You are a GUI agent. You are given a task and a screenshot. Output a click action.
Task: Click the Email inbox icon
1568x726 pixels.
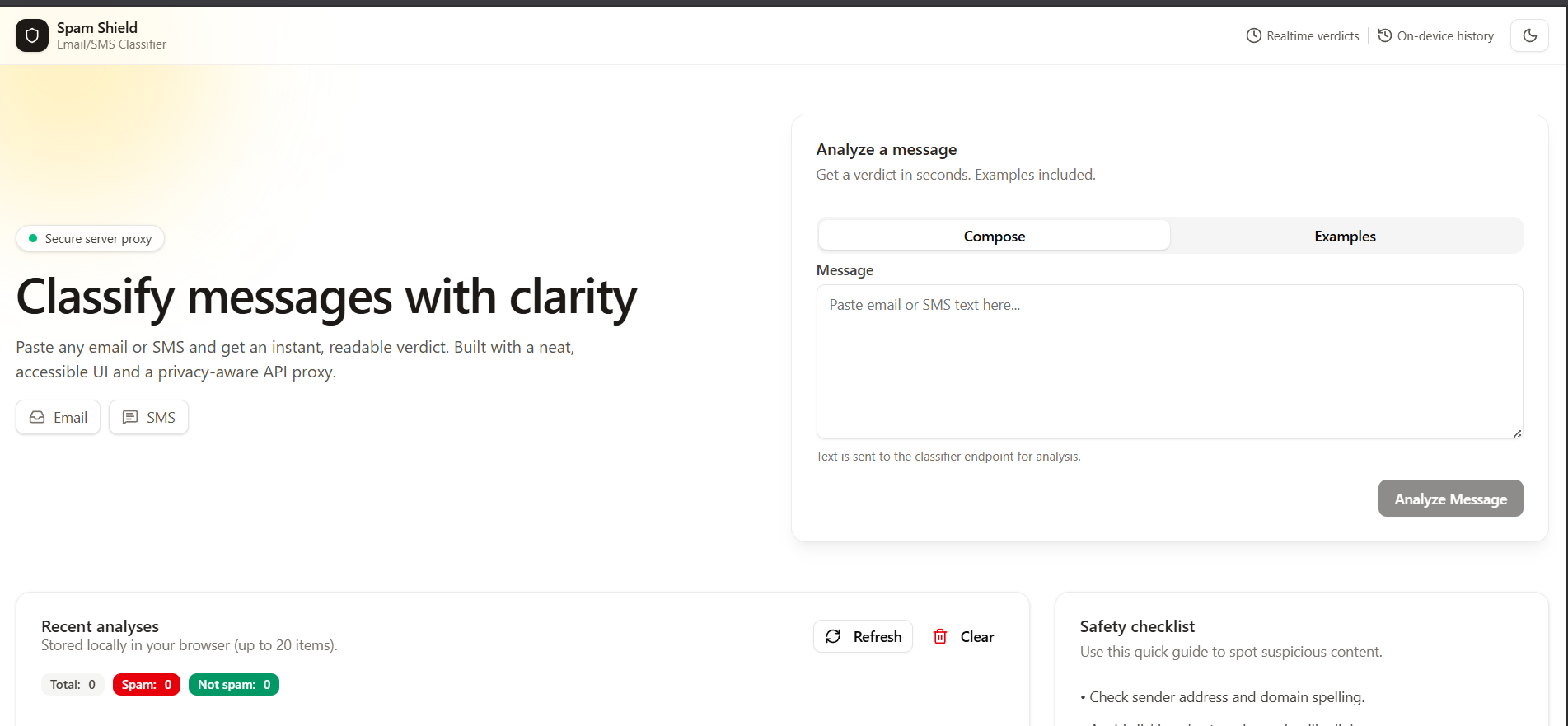(37, 417)
